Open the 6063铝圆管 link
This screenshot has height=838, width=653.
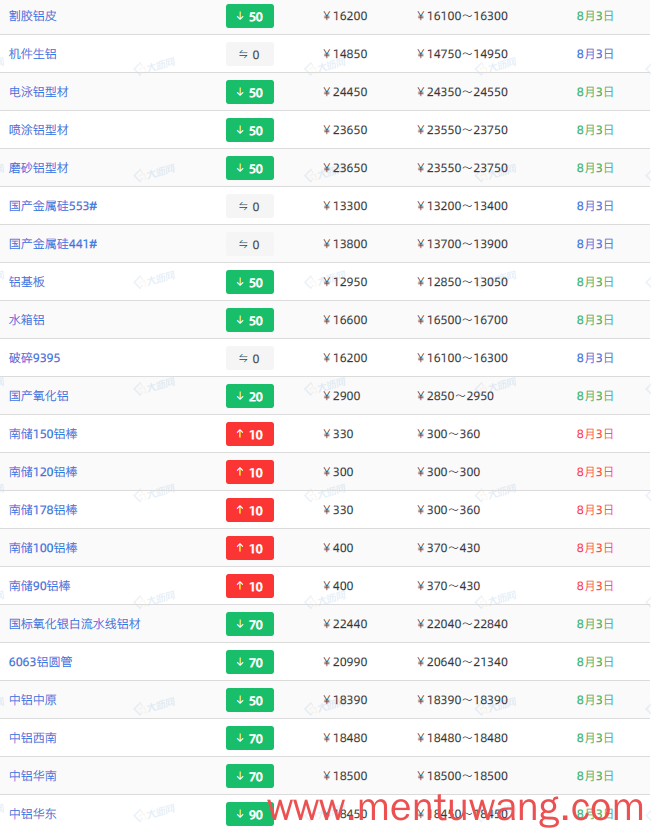coord(41,662)
